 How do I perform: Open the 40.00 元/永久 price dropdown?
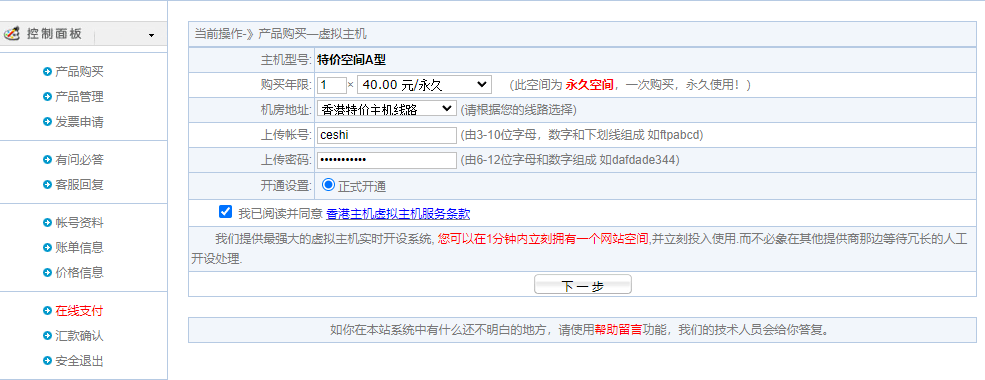point(424,85)
